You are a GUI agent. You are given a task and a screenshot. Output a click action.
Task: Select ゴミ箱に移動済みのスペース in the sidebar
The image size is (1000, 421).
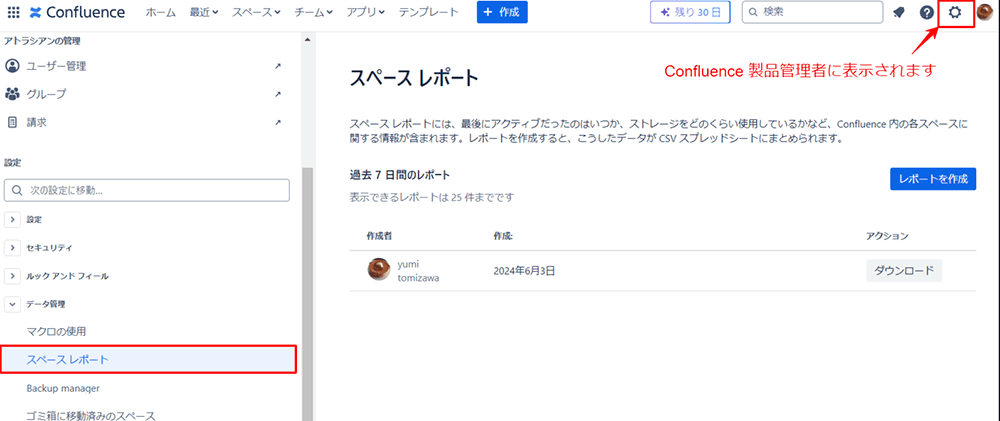coord(91,416)
